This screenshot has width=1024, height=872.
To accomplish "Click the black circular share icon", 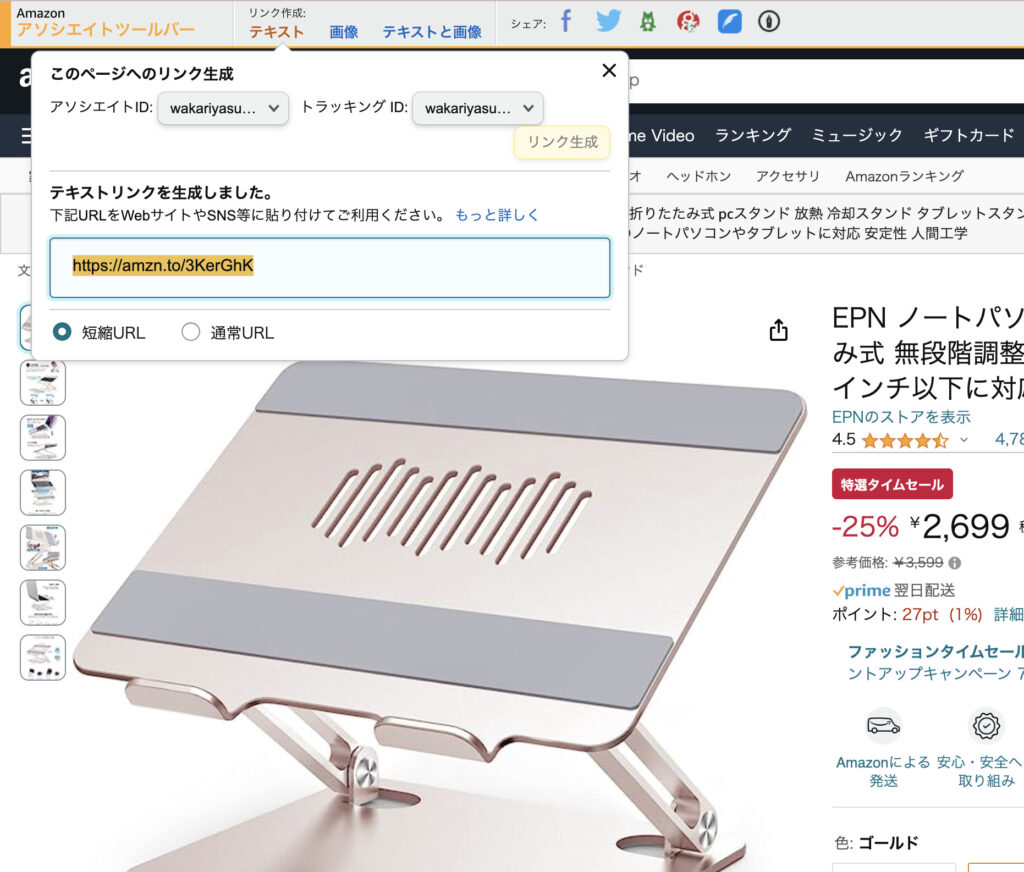I will pyautogui.click(x=769, y=22).
